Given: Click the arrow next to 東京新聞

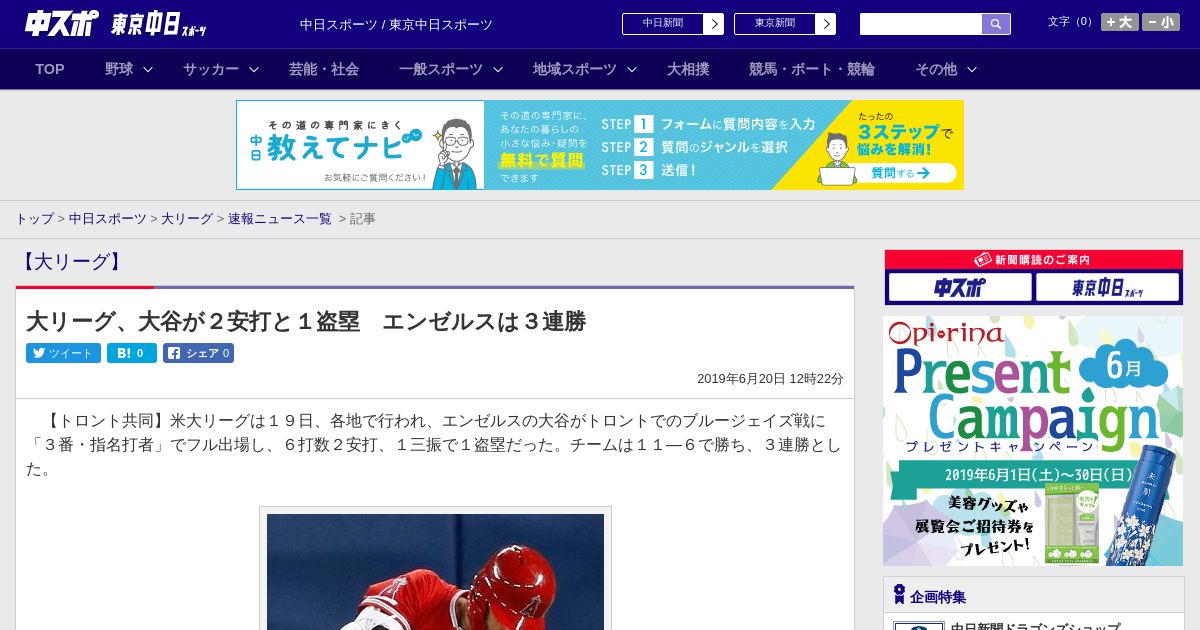Looking at the screenshot, I should click(x=826, y=24).
